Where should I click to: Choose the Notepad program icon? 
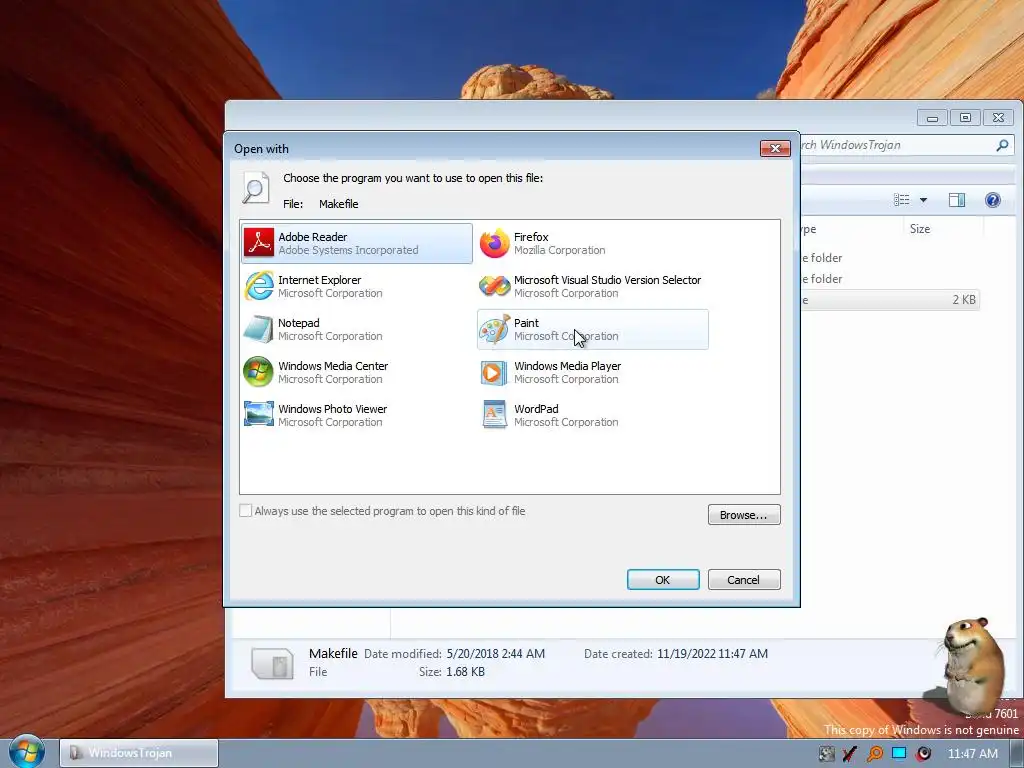pyautogui.click(x=259, y=329)
